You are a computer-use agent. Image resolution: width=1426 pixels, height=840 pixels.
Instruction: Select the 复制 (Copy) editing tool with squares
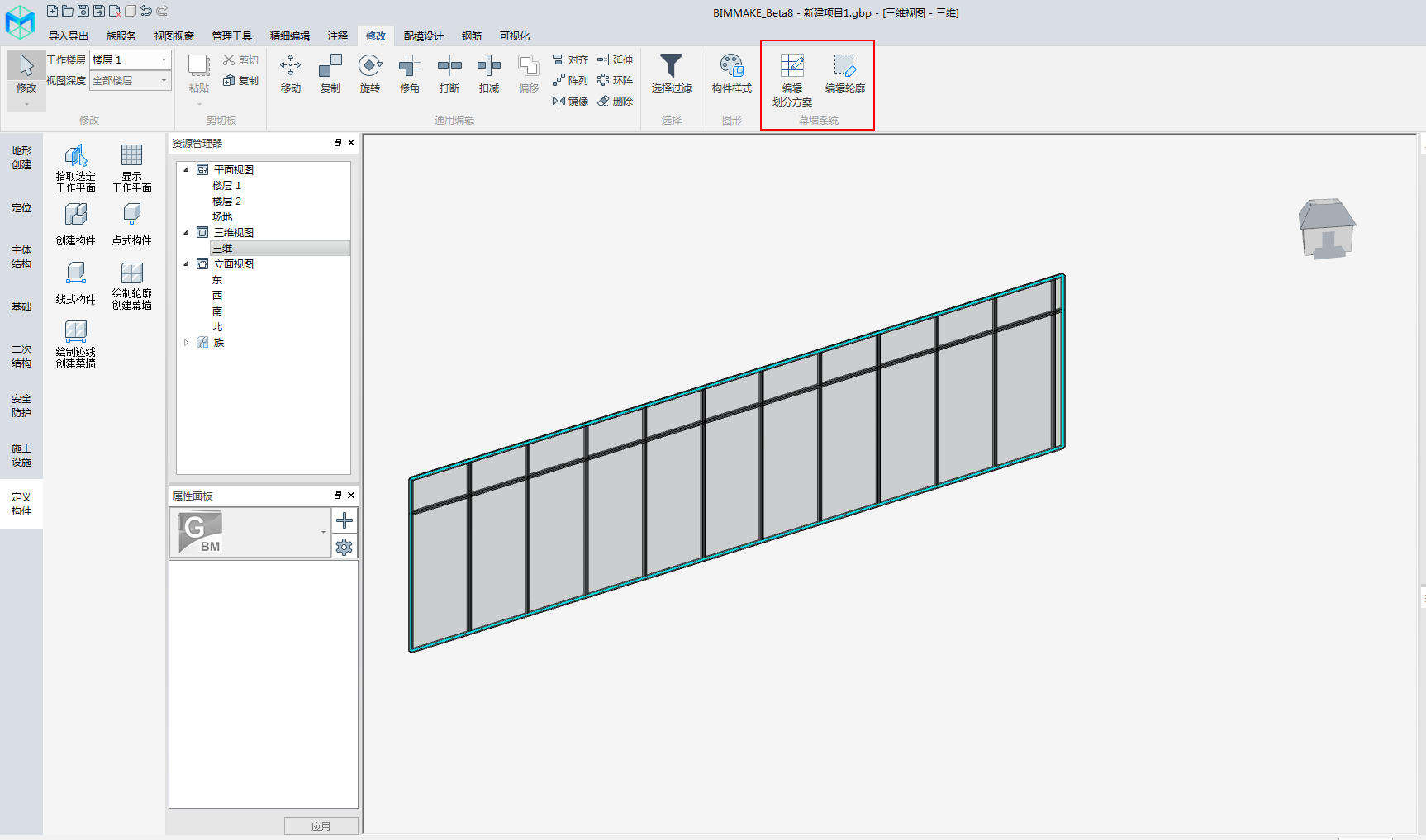click(330, 74)
